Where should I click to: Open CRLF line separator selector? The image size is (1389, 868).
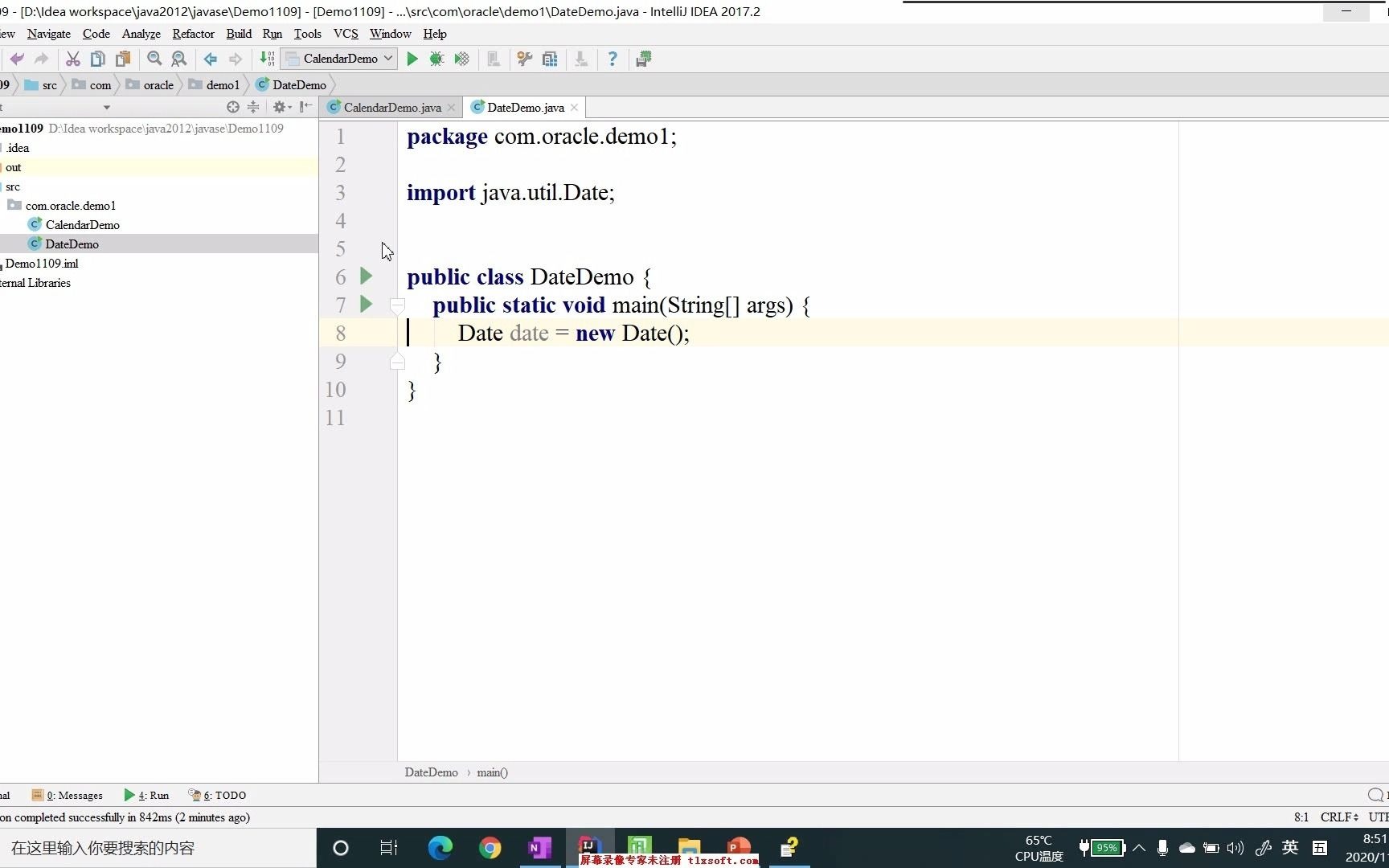point(1339,817)
